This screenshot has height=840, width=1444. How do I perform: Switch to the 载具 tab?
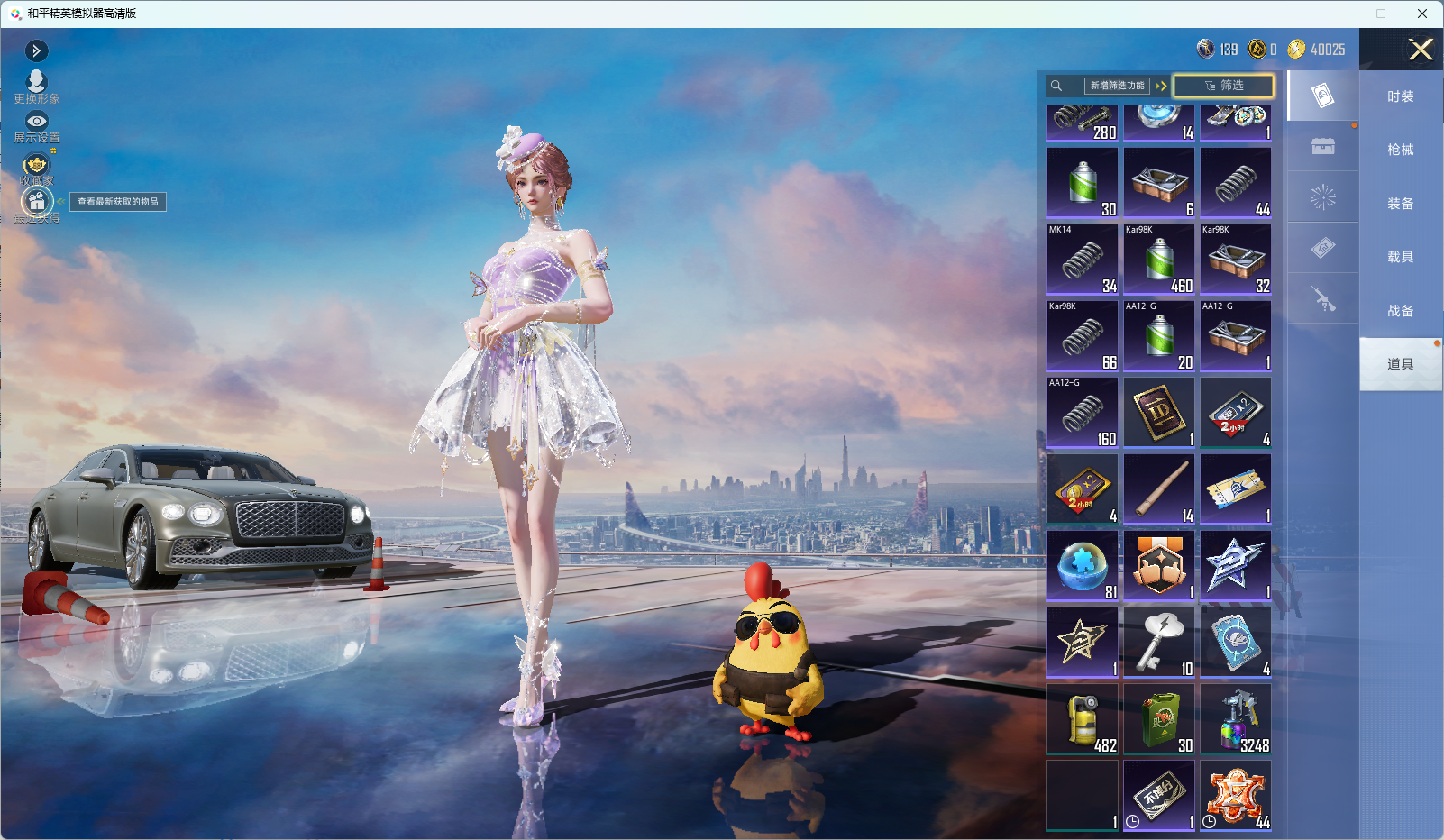1400,257
